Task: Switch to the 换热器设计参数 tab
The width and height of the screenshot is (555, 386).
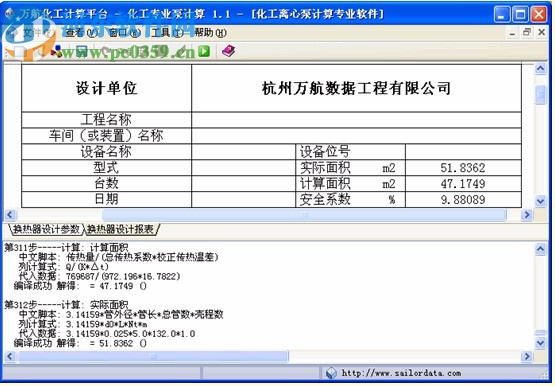Action: (46, 230)
